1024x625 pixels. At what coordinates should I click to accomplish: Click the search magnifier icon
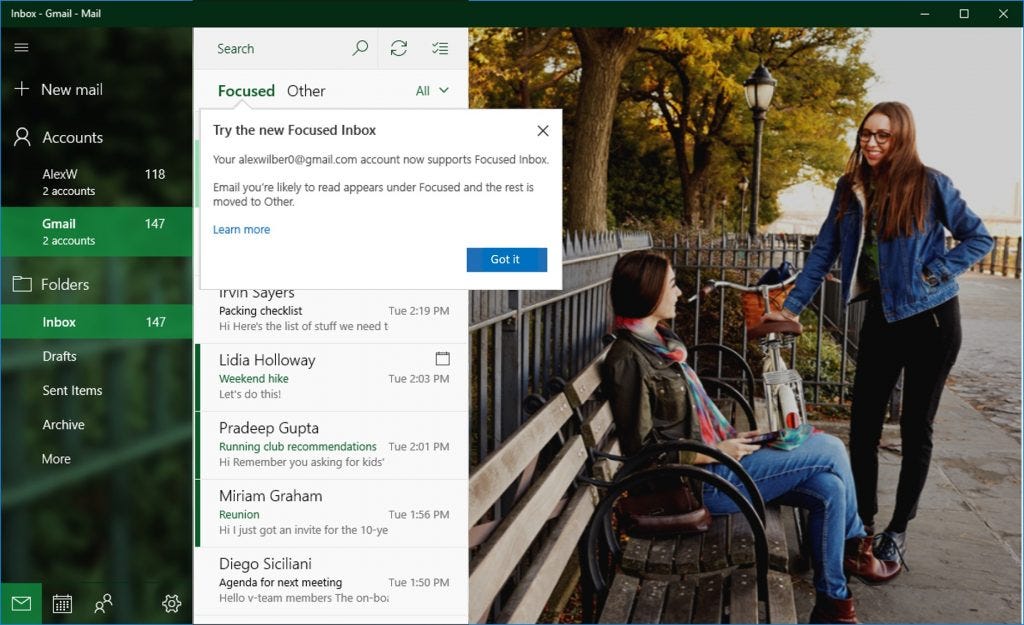click(359, 47)
